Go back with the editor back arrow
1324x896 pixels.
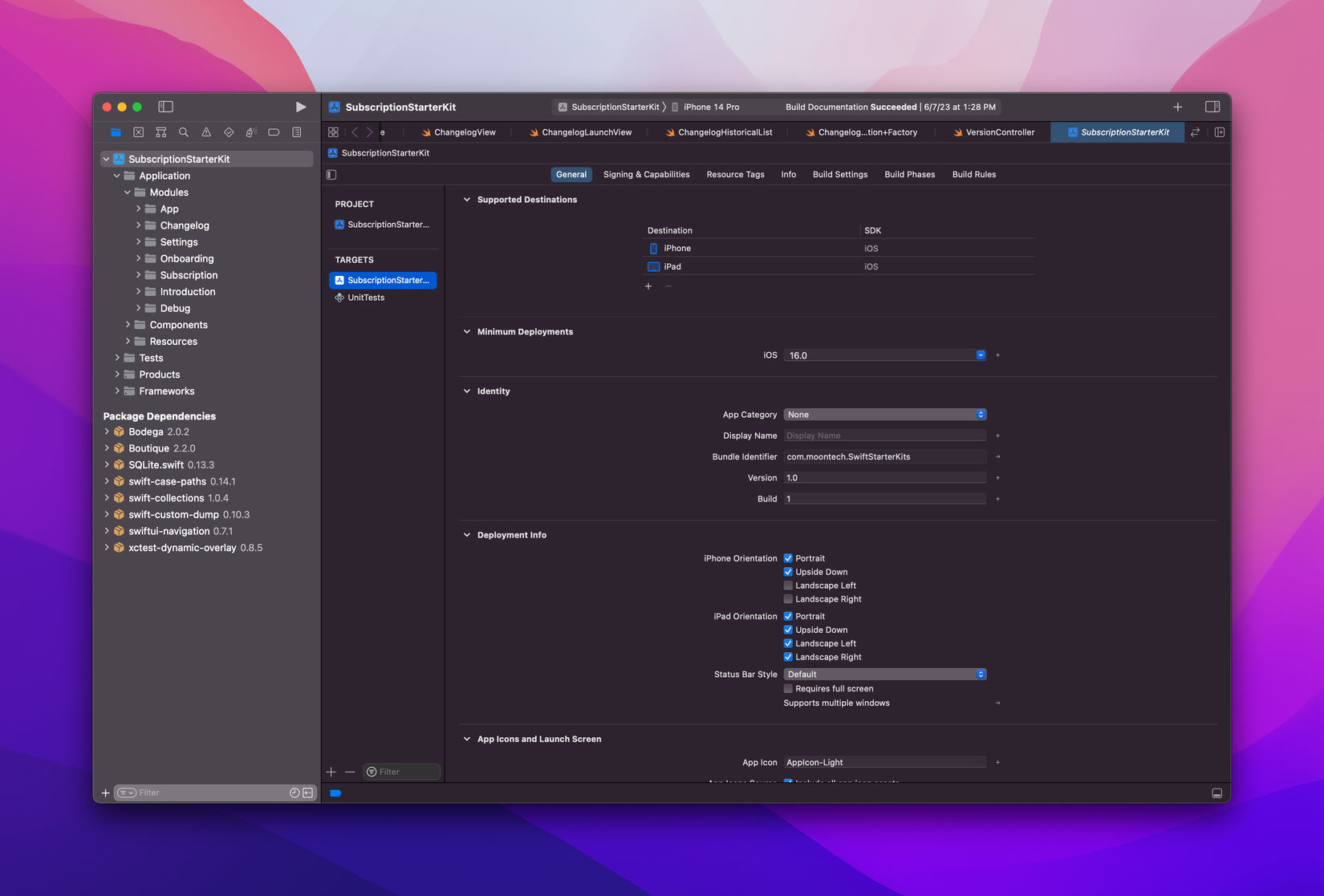coord(355,132)
